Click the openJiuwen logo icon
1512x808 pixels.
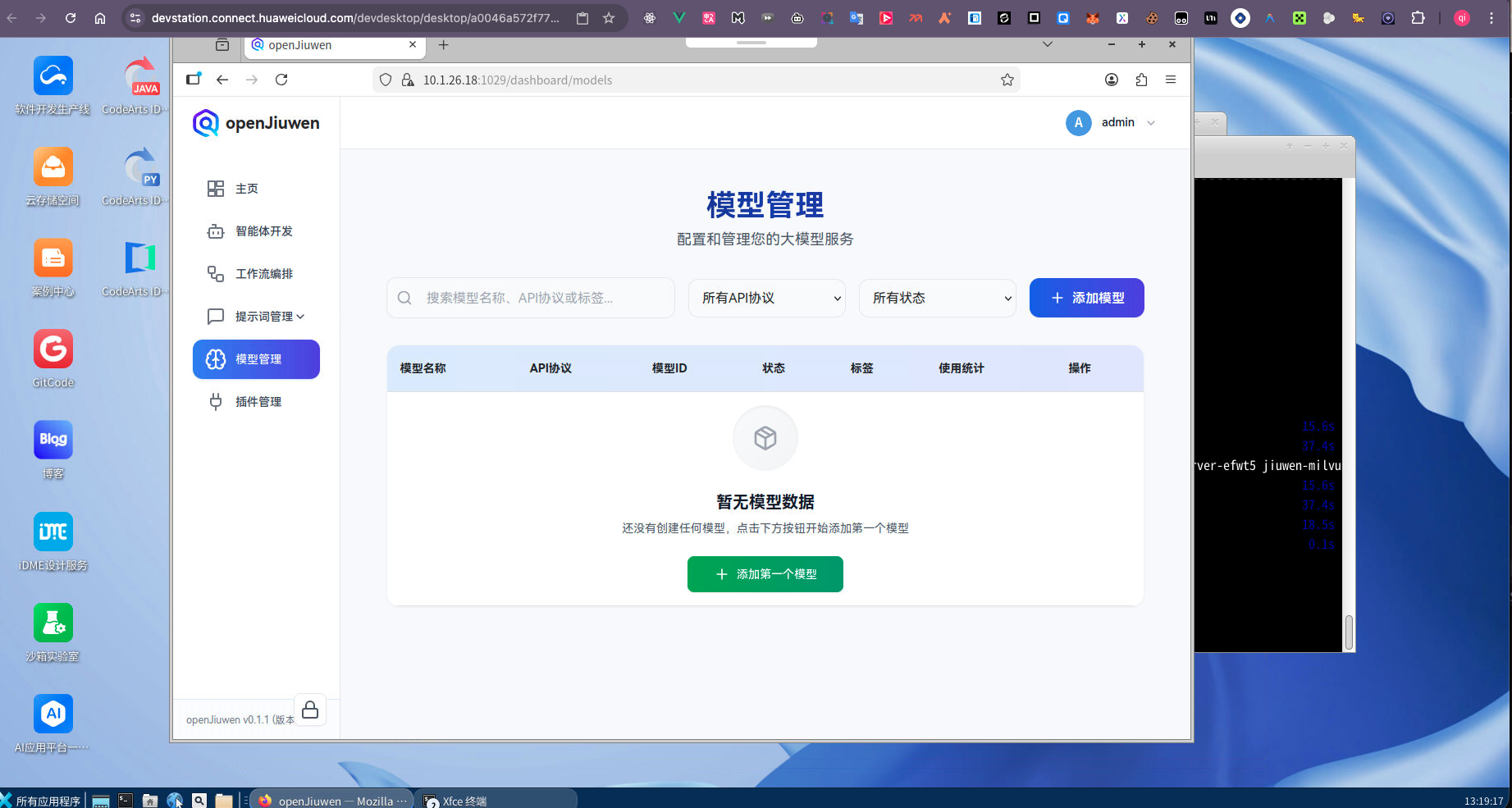tap(205, 123)
